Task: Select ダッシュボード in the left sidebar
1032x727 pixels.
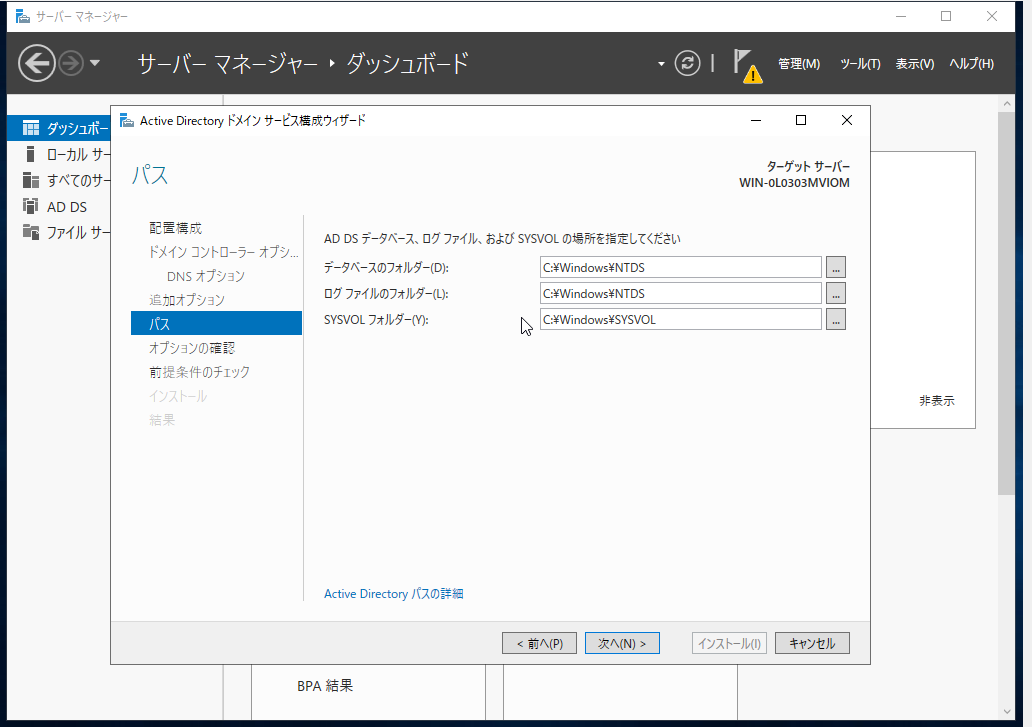Action: 59,128
